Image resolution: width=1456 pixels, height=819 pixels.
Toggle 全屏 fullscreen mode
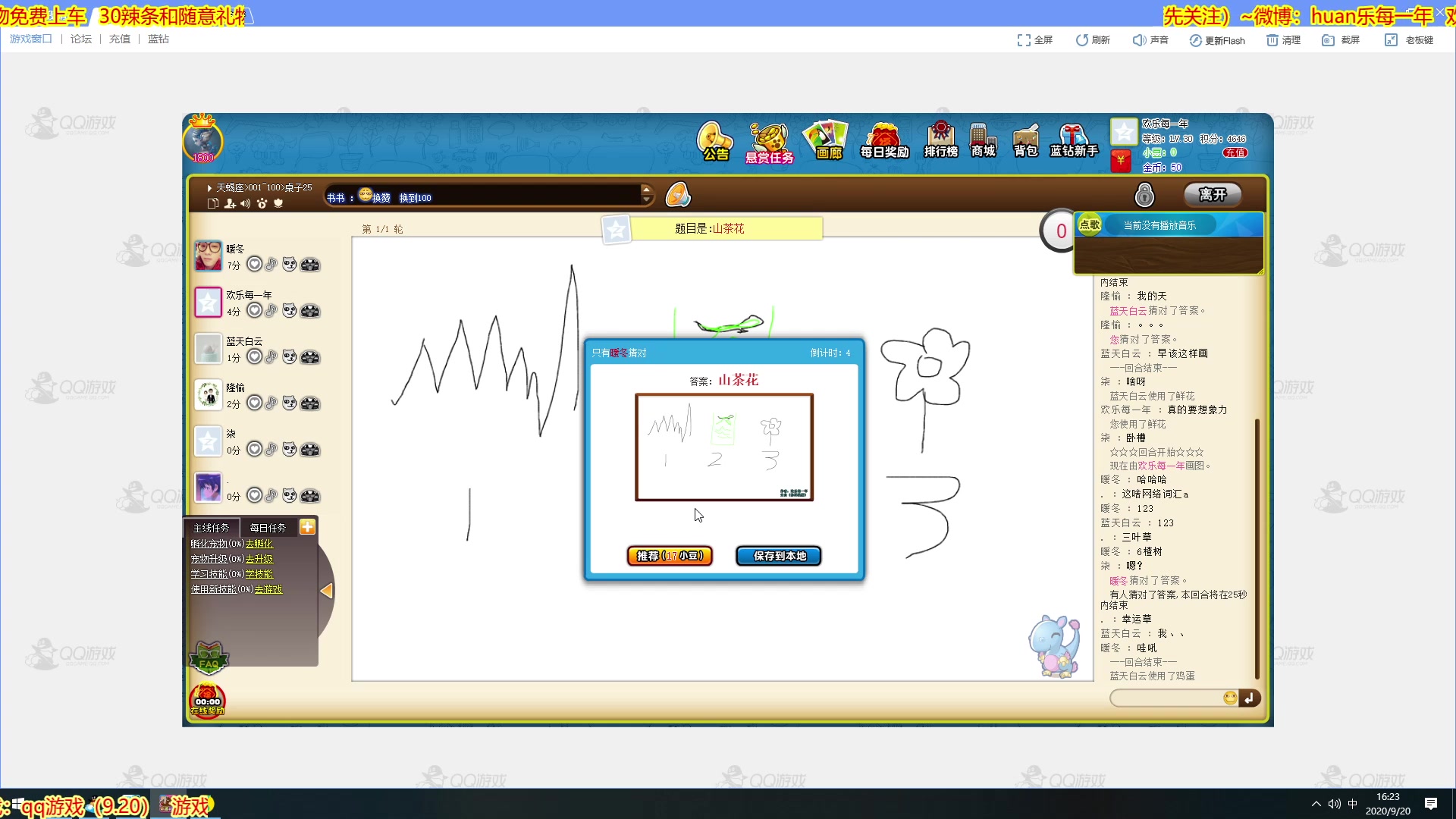(1035, 40)
